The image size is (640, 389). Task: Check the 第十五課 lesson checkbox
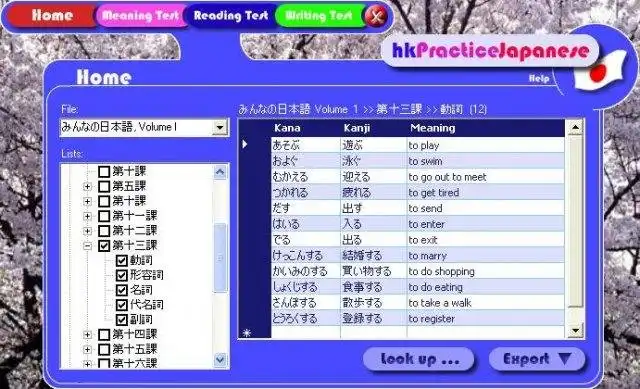point(104,349)
